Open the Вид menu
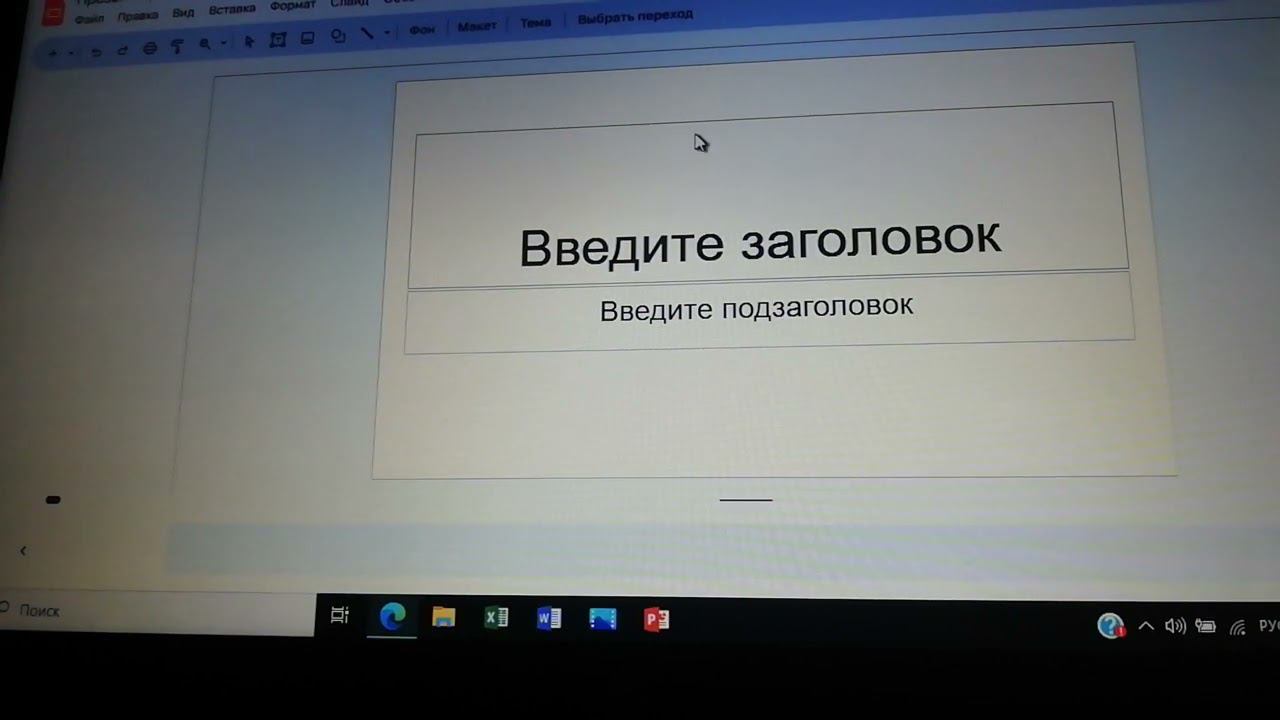 pyautogui.click(x=183, y=12)
